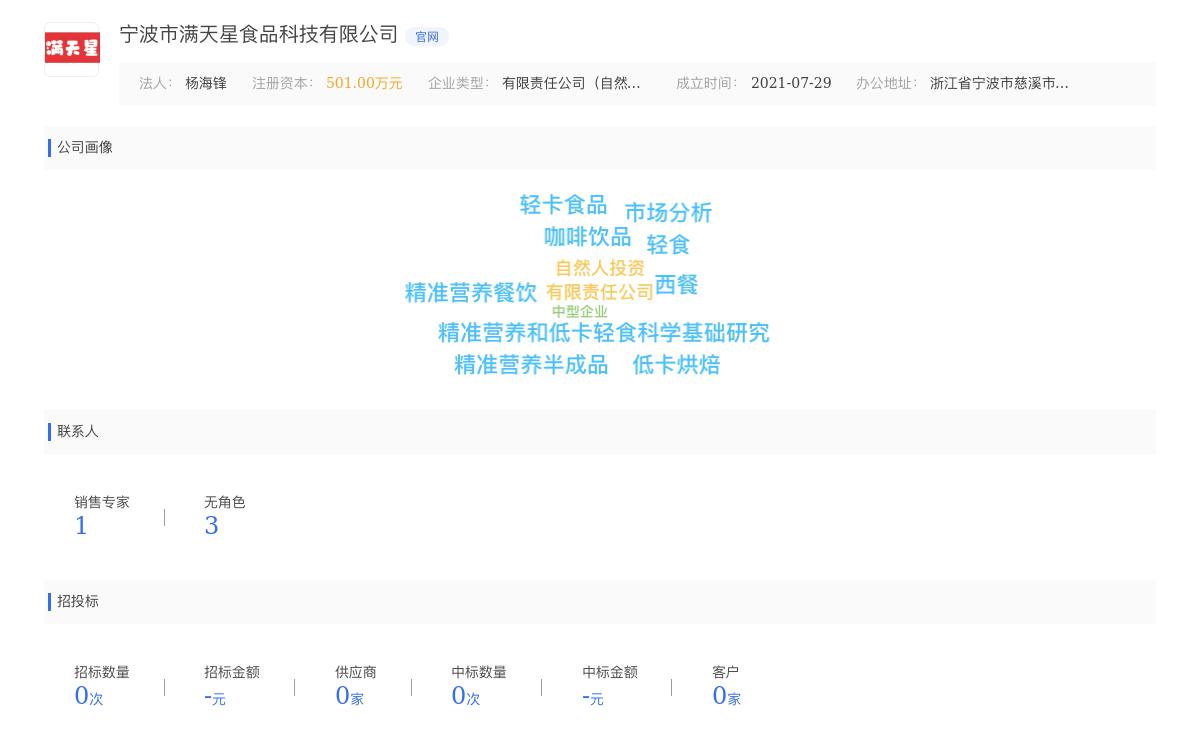
Task: Click word cloud tag 自然人投资
Action: (x=600, y=268)
